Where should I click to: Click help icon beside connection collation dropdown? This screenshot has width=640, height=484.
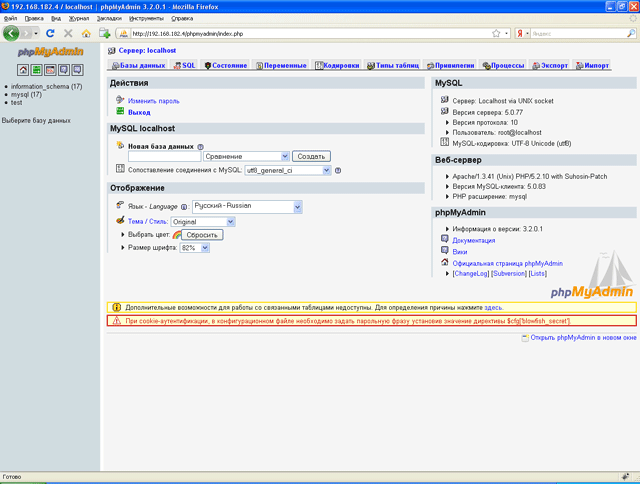pyautogui.click(x=338, y=171)
